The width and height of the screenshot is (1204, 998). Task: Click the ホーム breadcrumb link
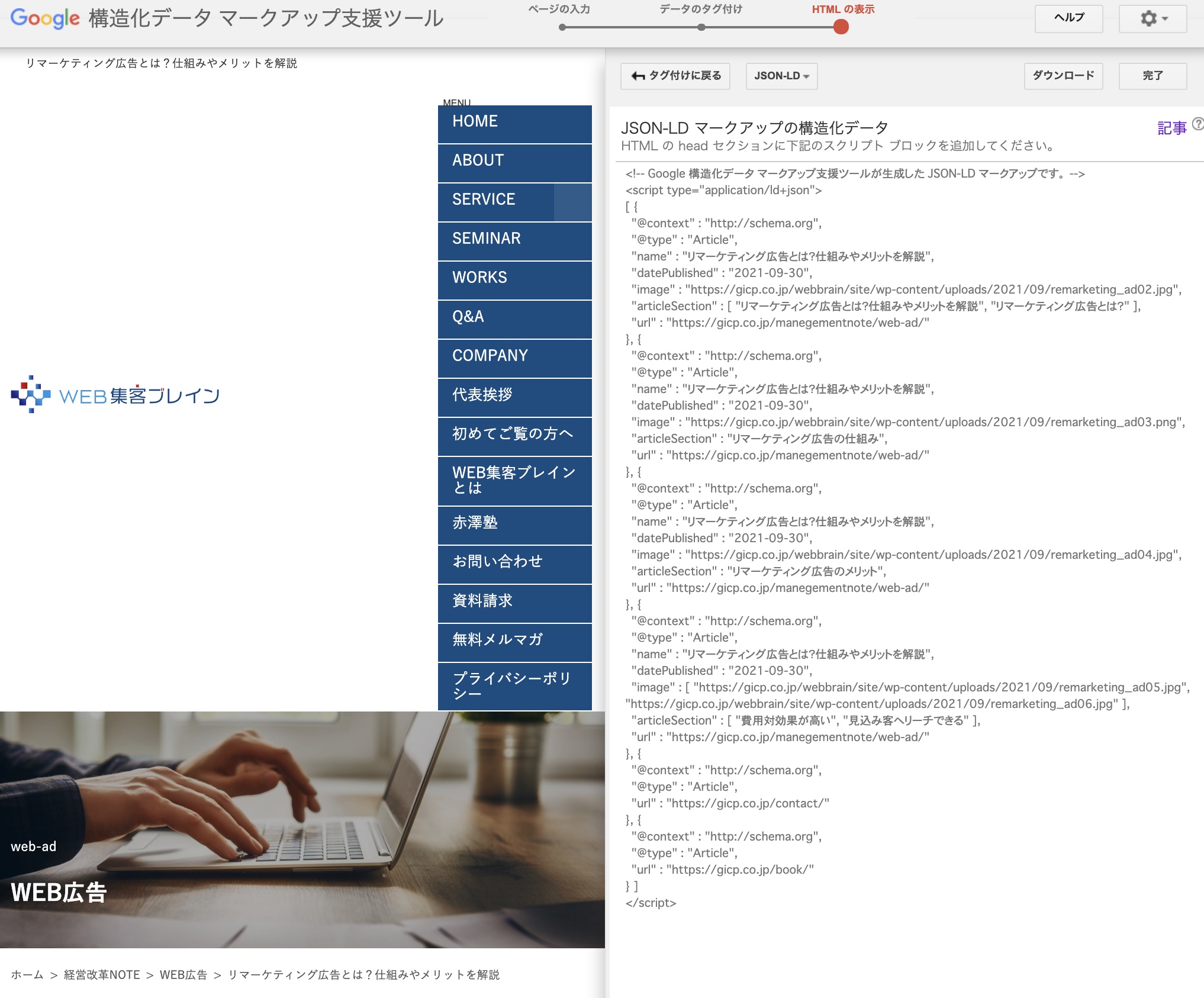pyautogui.click(x=27, y=974)
